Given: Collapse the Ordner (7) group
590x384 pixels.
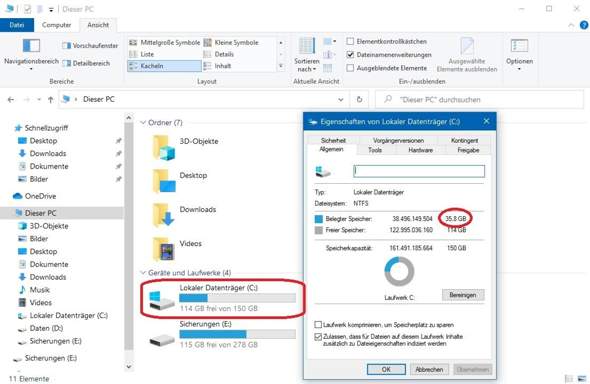Looking at the screenshot, I should click(x=143, y=123).
